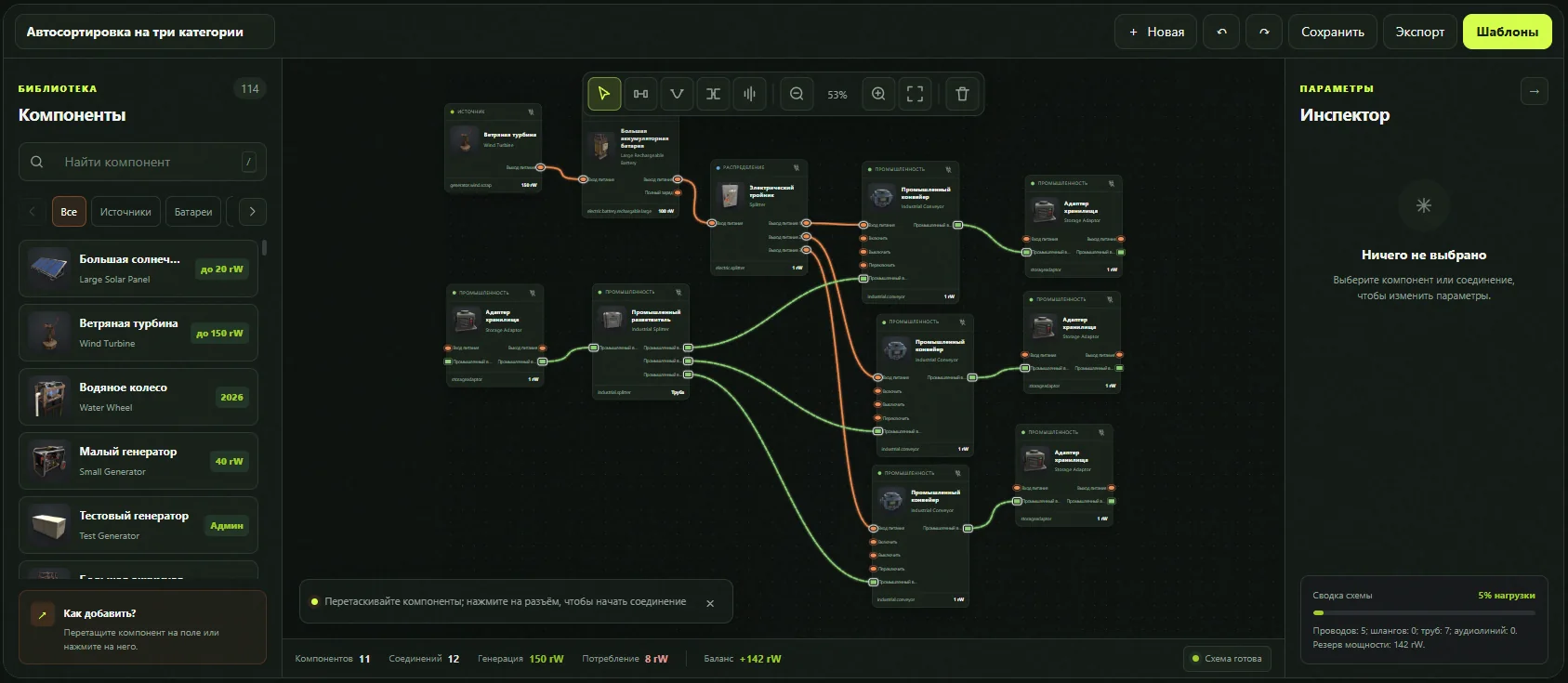Image resolution: width=1568 pixels, height=683 pixels.
Task: Zoom out the schematic canvas
Action: pyautogui.click(x=797, y=94)
